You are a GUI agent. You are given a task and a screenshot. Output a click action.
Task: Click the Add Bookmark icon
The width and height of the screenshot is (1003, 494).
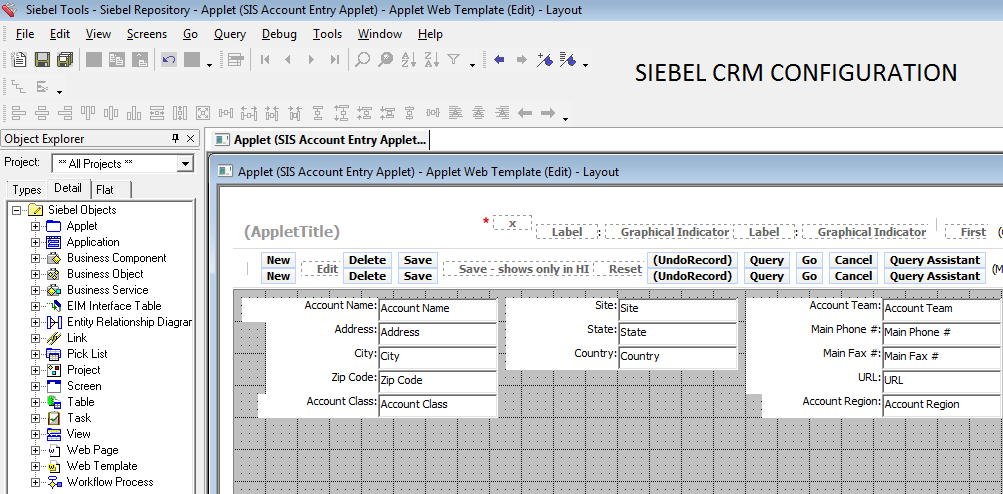click(544, 60)
